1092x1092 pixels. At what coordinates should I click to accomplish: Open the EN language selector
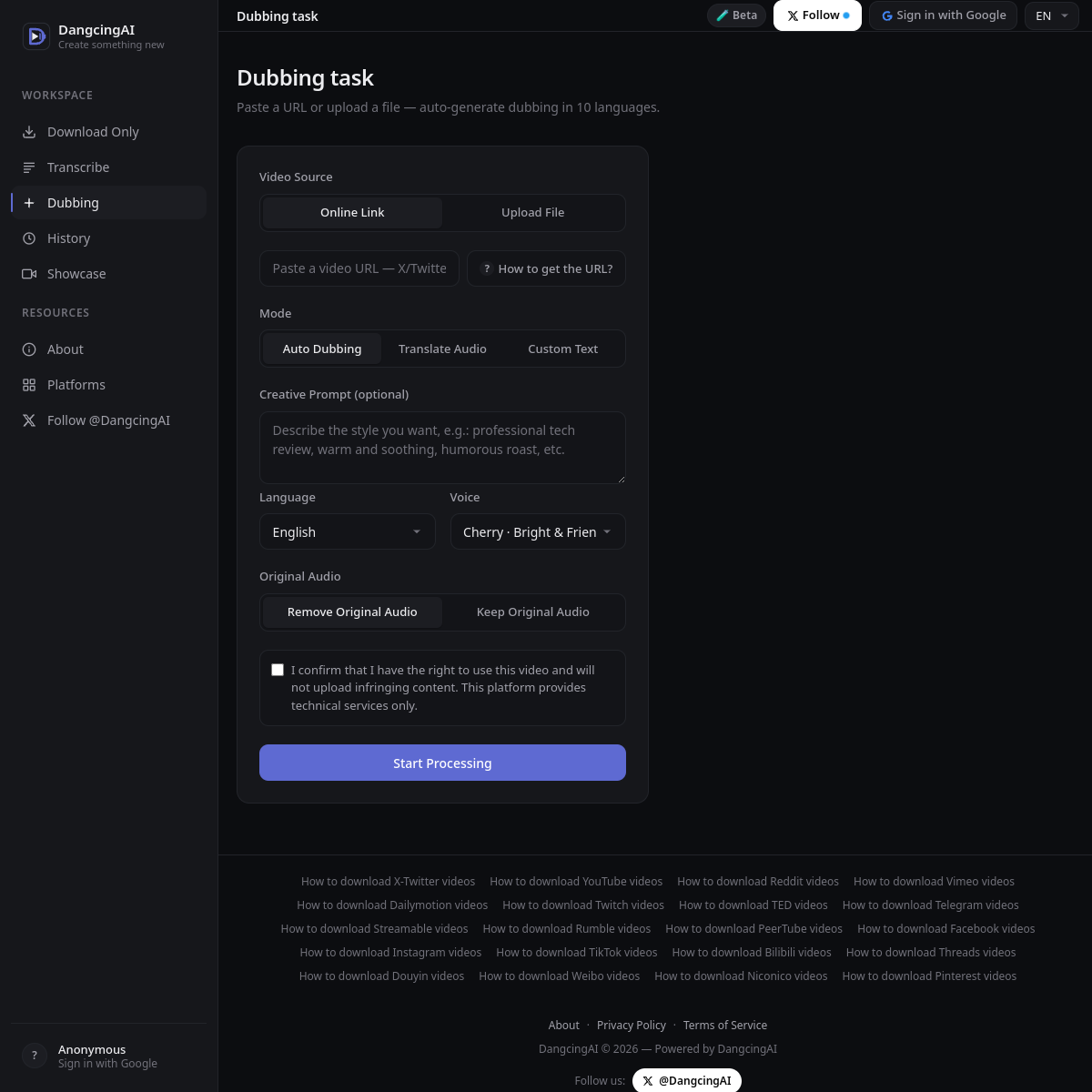point(1052,15)
